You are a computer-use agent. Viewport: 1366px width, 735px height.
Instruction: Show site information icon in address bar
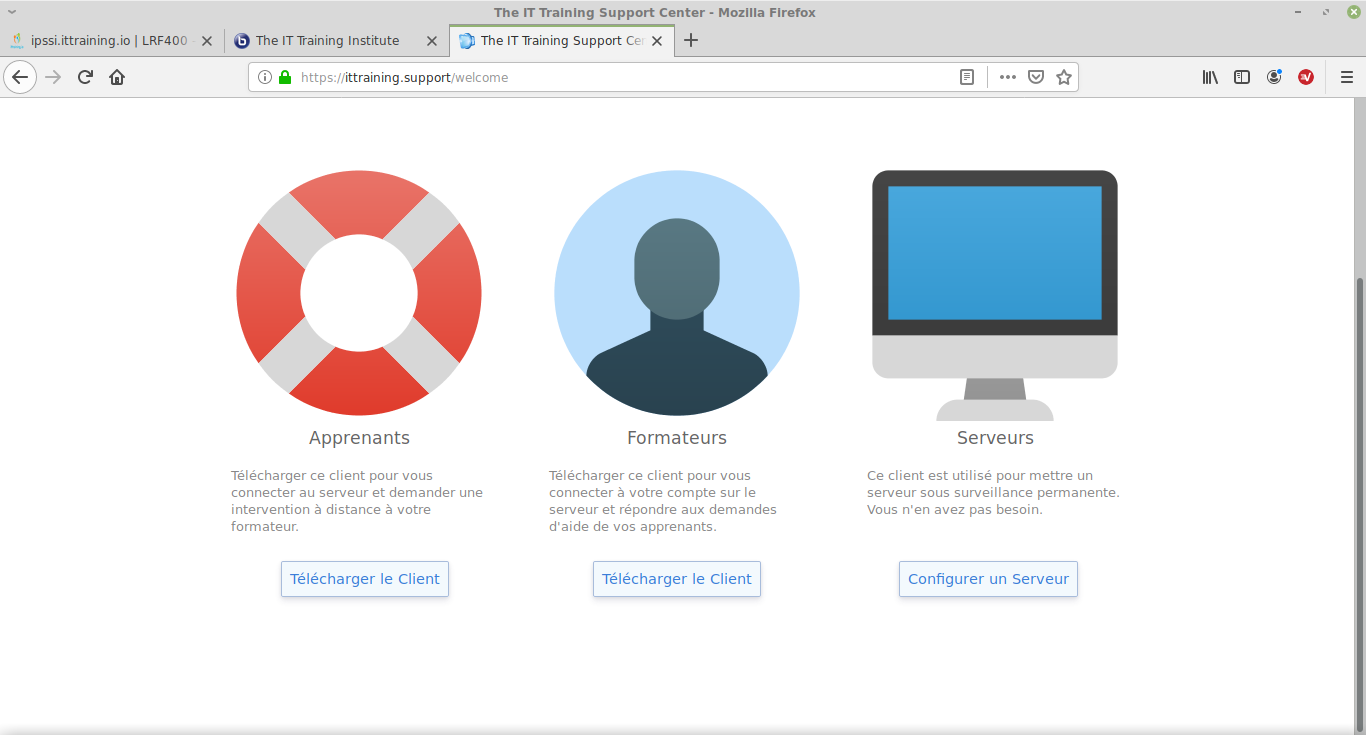265,77
